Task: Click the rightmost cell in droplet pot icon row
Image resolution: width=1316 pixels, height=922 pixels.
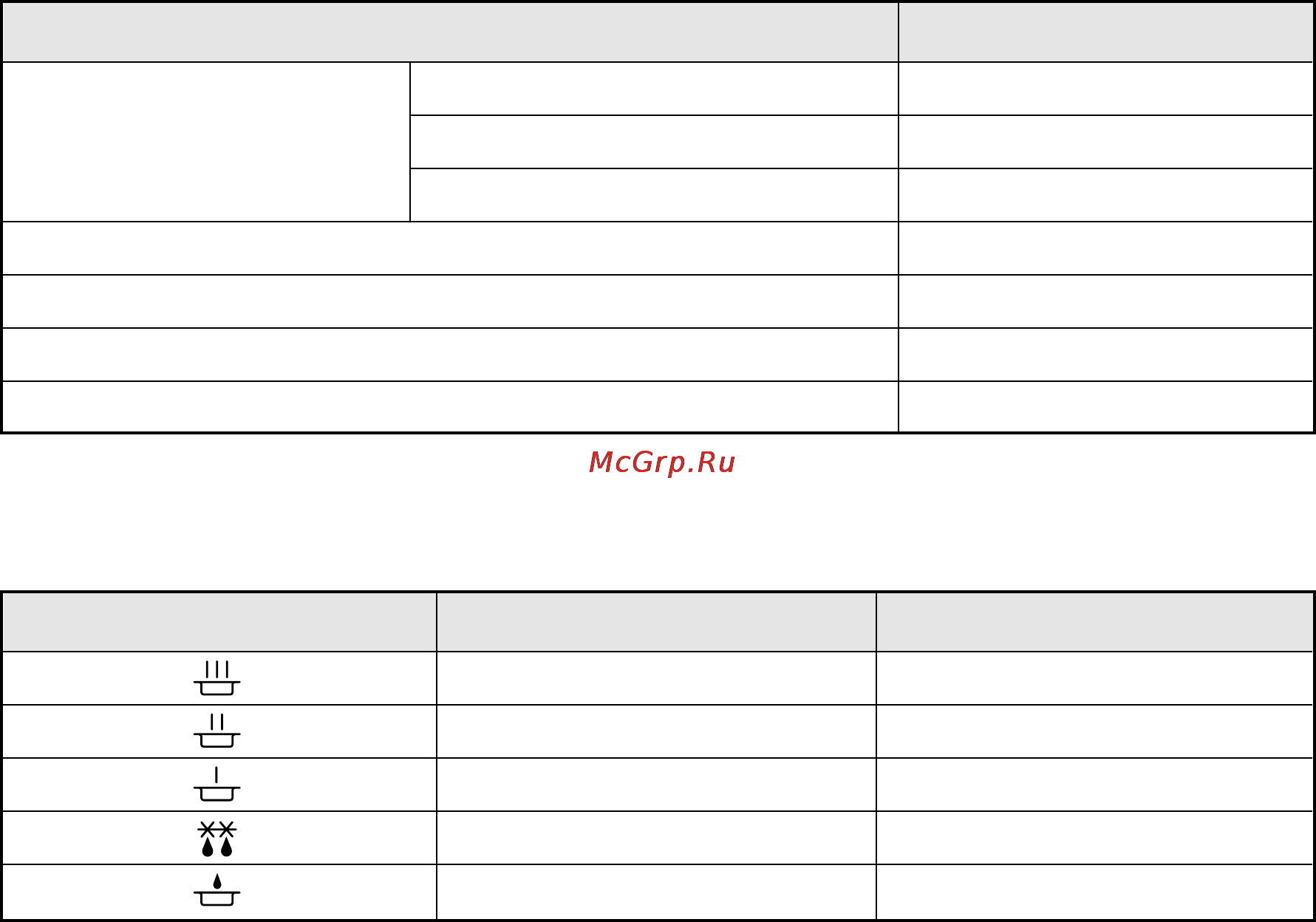Action: [x=1094, y=892]
